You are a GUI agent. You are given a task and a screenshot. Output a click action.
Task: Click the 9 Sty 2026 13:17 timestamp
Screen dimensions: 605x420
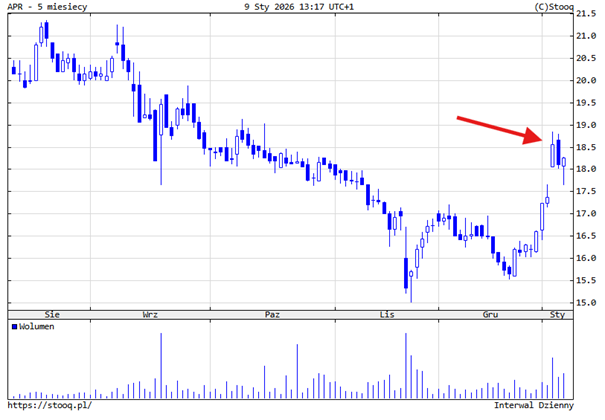tap(297, 7)
